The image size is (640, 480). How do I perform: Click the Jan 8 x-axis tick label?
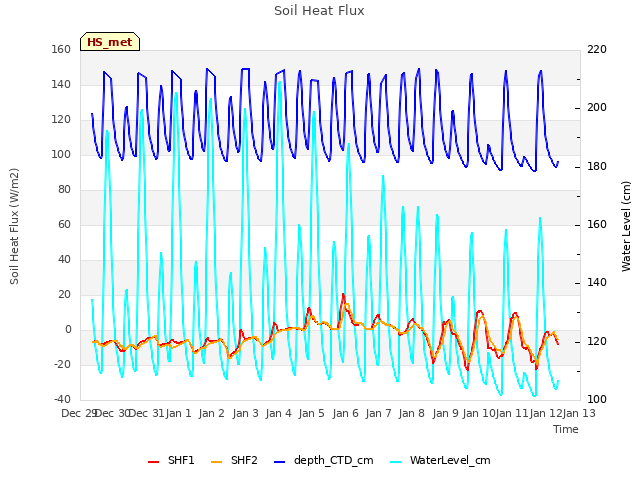pyautogui.click(x=411, y=413)
